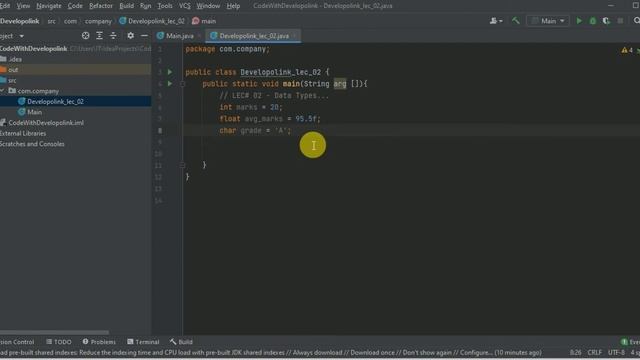Click the Expand All icon in Project panel
Viewport: 640px width, 360px height.
(99, 36)
